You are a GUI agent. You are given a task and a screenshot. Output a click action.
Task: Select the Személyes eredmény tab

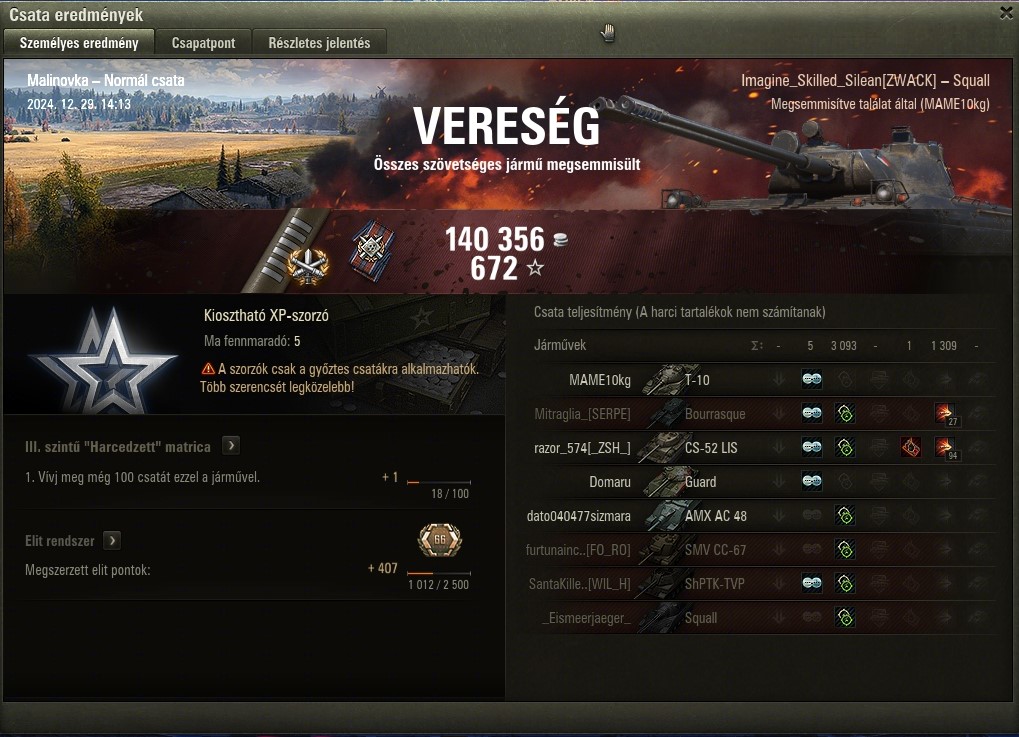coord(79,43)
